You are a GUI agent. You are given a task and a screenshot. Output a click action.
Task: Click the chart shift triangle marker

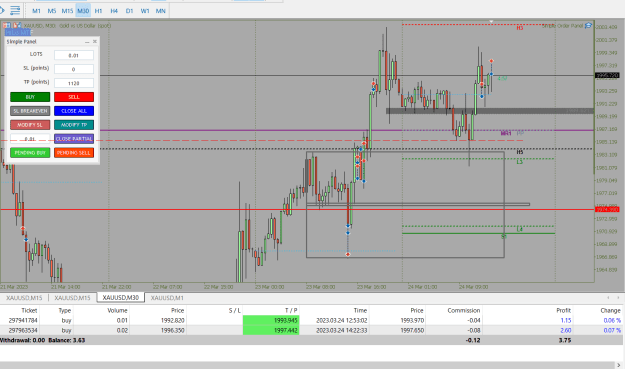coord(491,22)
